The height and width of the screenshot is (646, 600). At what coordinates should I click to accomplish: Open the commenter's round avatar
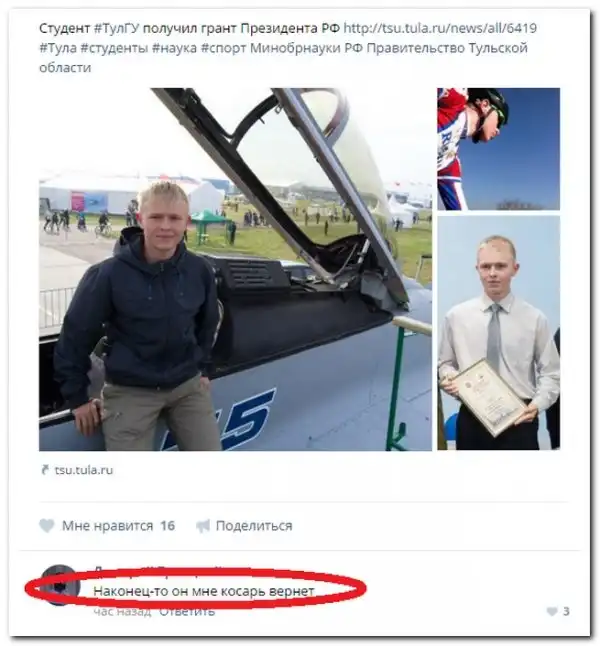59,585
